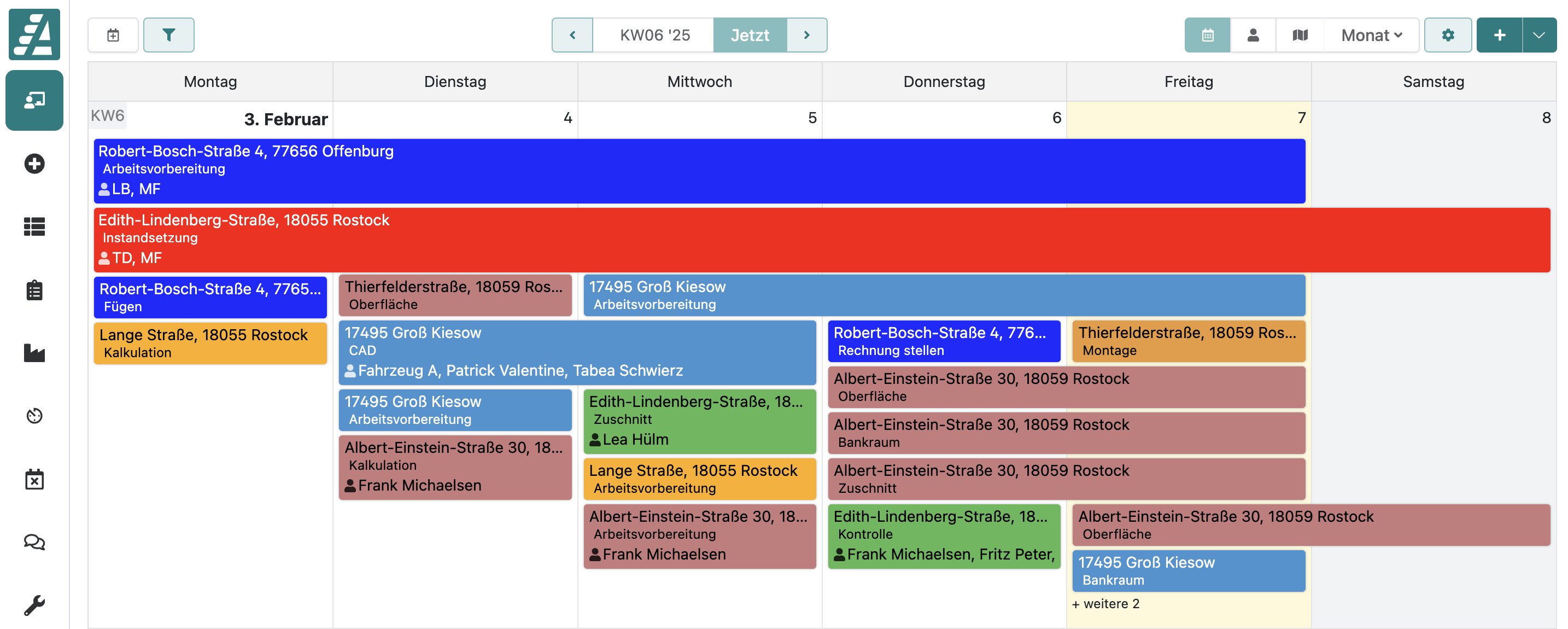
Task: Open the list view sidebar icon
Action: 34,226
